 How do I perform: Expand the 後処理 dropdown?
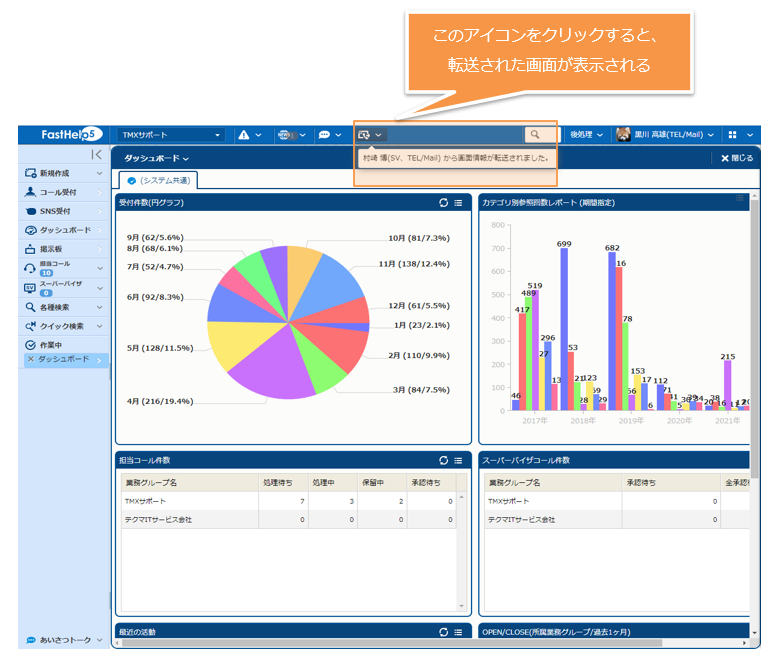pos(585,134)
